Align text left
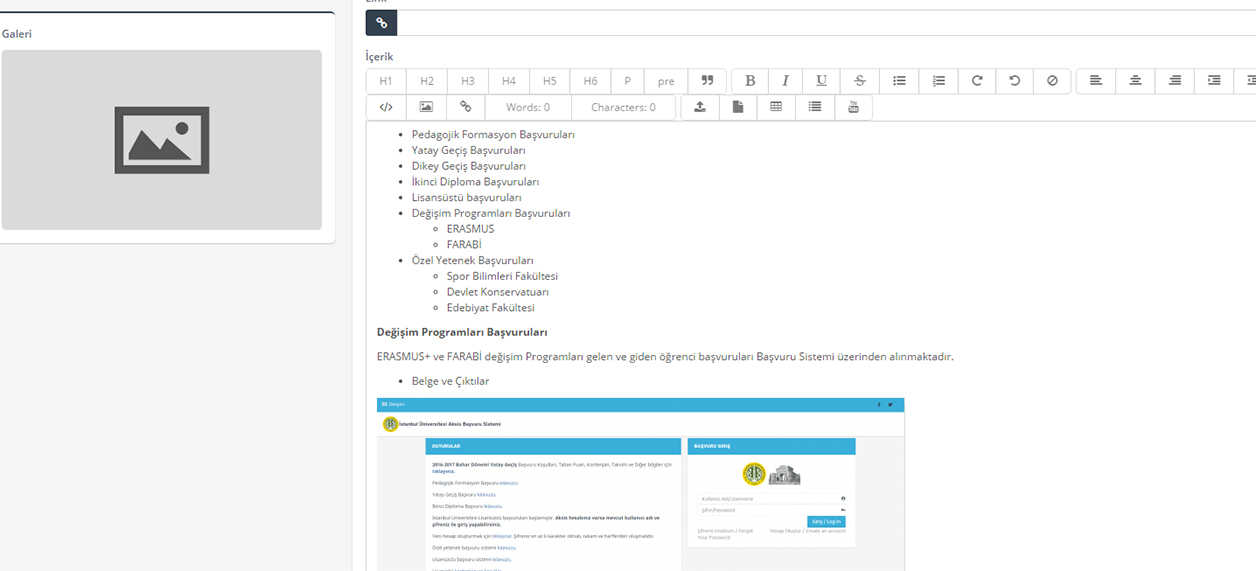The image size is (1256, 571). coord(1096,81)
